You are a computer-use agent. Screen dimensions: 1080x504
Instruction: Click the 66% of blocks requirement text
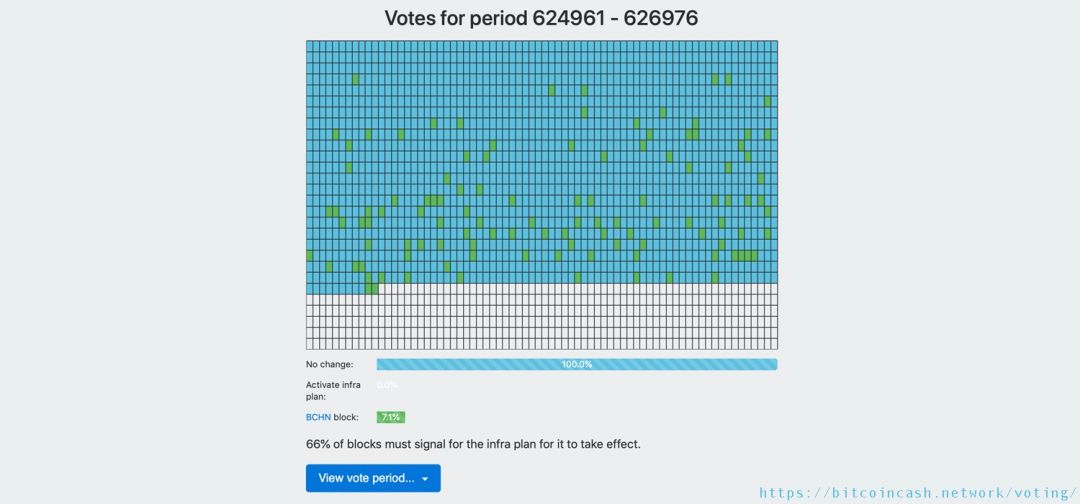click(x=473, y=443)
